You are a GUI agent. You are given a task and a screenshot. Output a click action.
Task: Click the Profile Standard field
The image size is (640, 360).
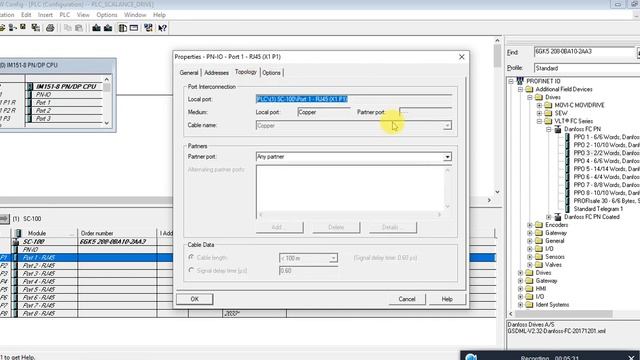(587, 68)
